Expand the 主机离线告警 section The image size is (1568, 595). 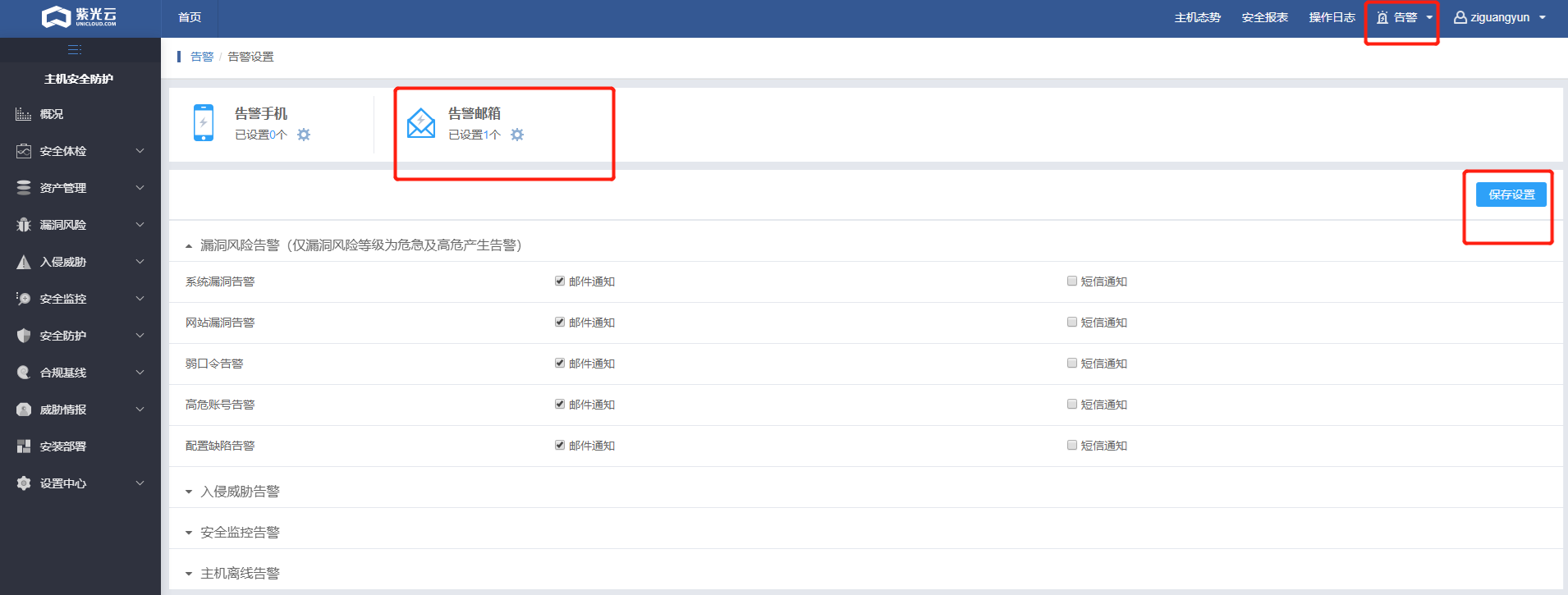[x=189, y=574]
